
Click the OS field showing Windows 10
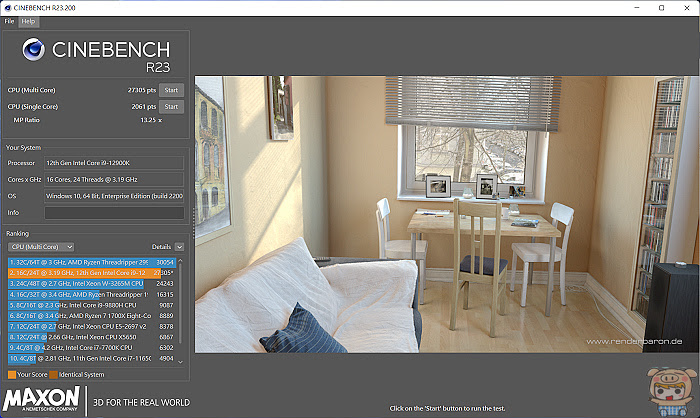pyautogui.click(x=114, y=196)
